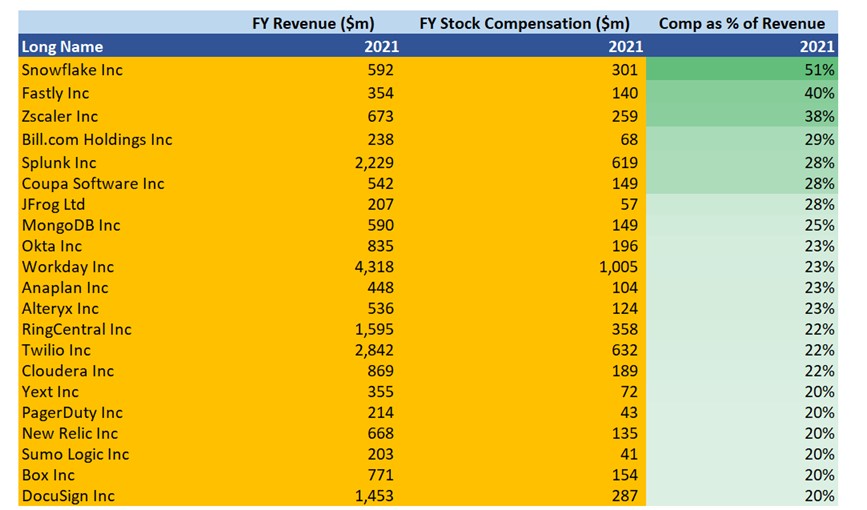Click the 'FY Stock Compensation ($m)' header
Image resolution: width=867 pixels, height=510 pixels.
tap(524, 24)
